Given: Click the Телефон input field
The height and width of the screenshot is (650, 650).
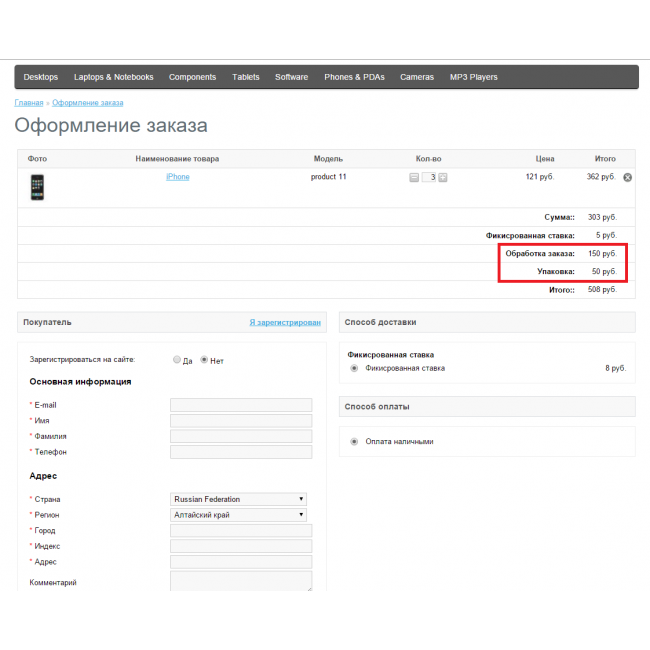Looking at the screenshot, I should tap(241, 452).
